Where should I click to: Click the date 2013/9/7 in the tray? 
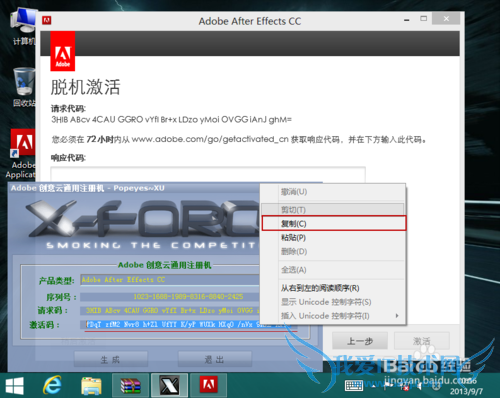point(466,391)
